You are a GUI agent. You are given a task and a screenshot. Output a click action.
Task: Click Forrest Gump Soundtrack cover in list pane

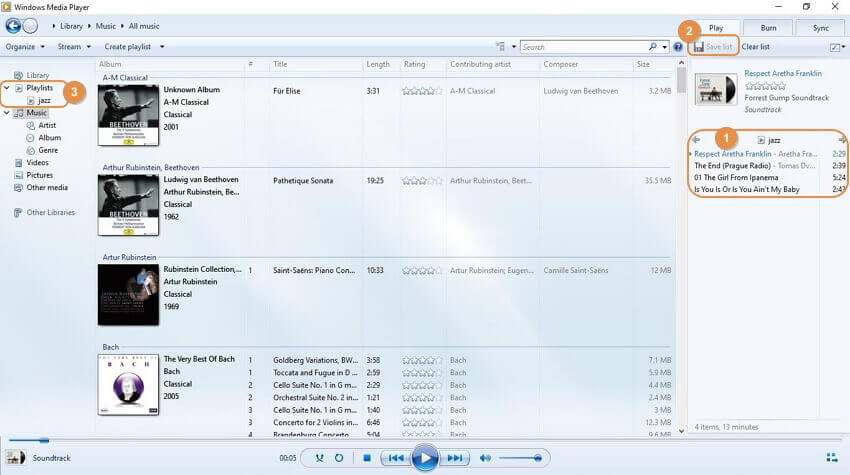[716, 89]
